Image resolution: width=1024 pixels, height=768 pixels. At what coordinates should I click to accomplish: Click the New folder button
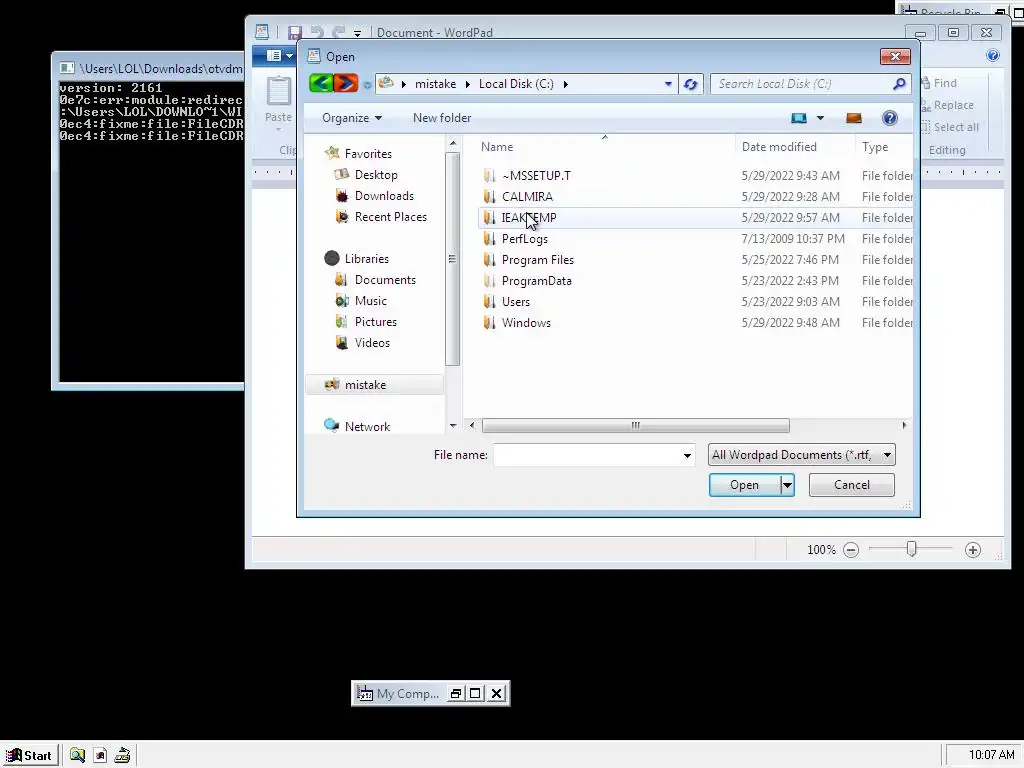coord(442,118)
